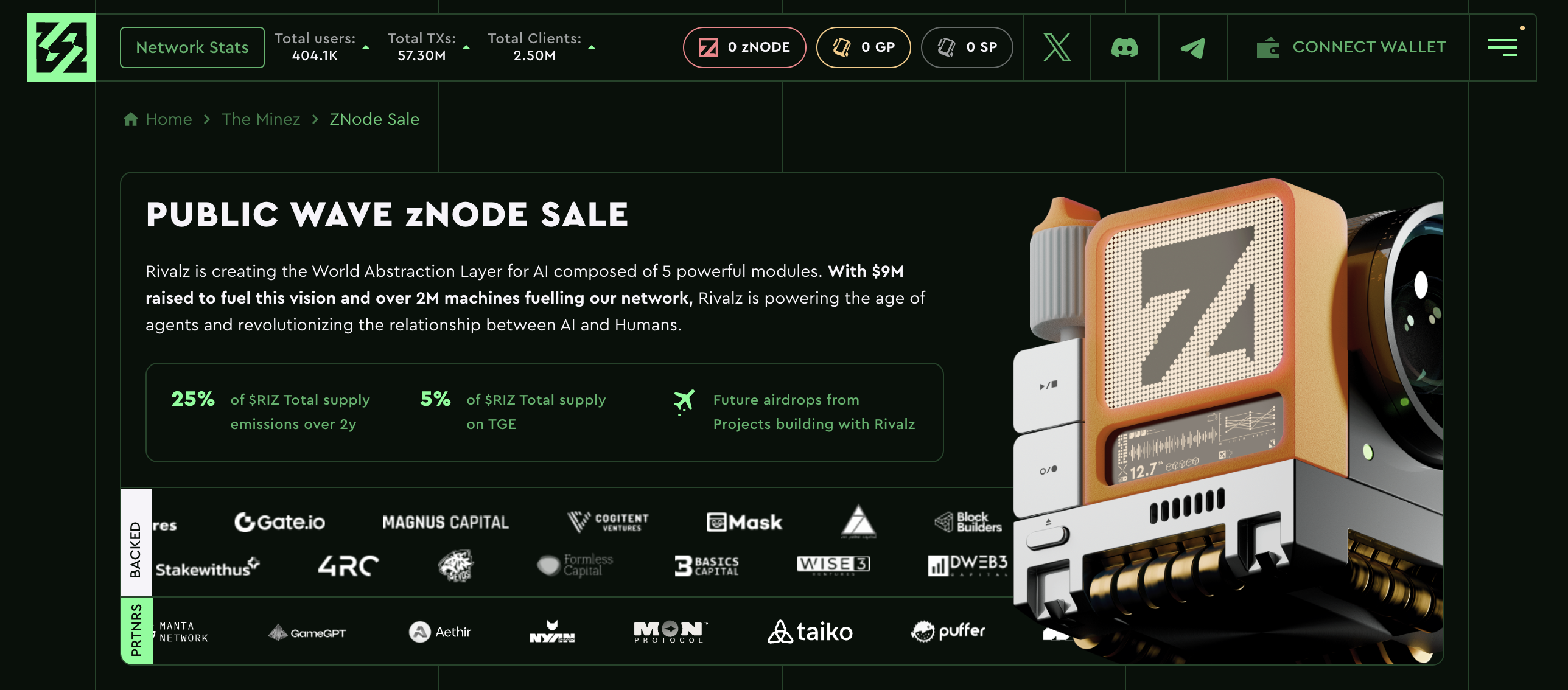Expand the Total users stat arrow
The image size is (1568, 690).
point(366,47)
